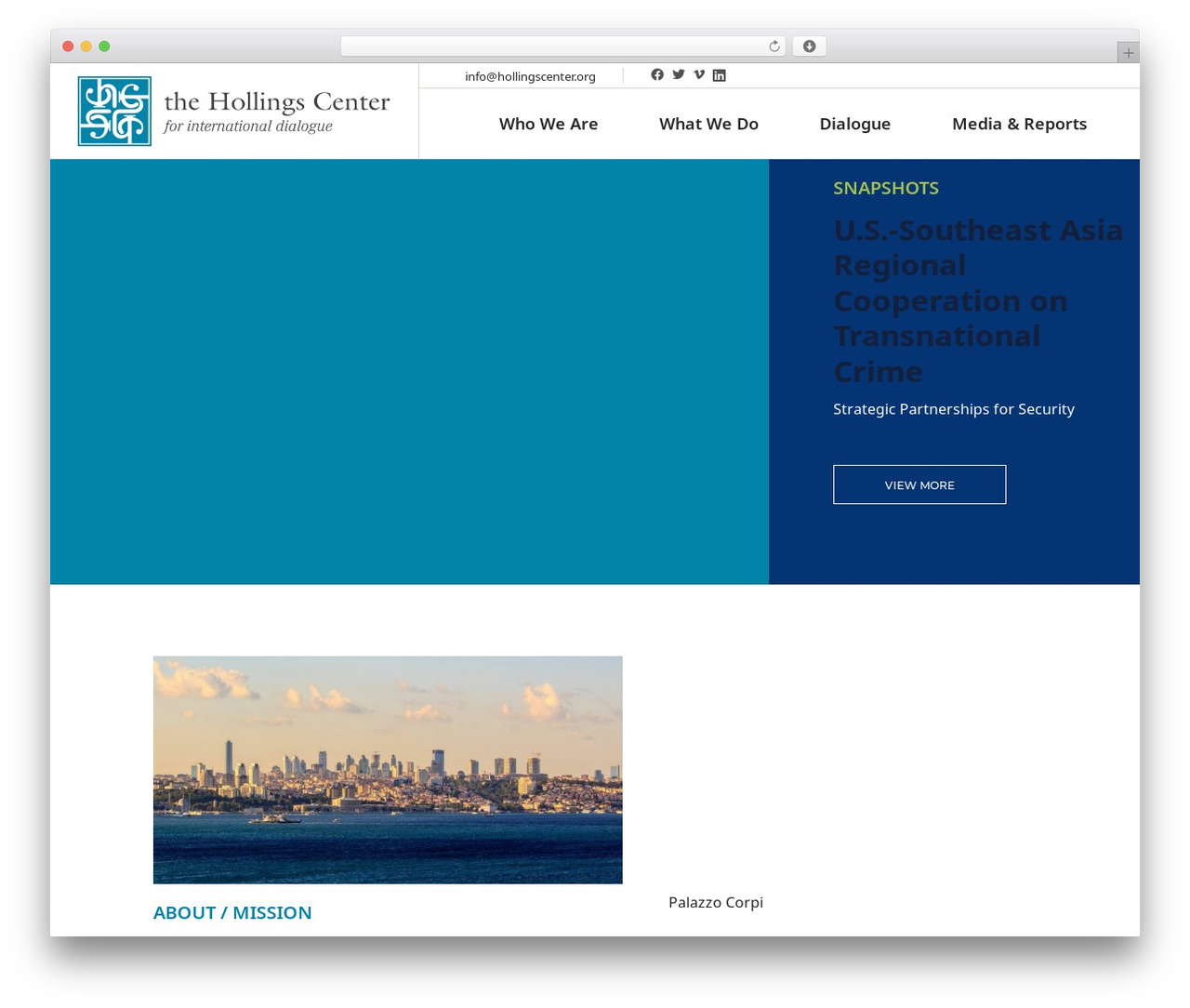Click the Strategic Partnerships for Security subtitle
The width and height of the screenshot is (1190, 1008).
coord(954,409)
